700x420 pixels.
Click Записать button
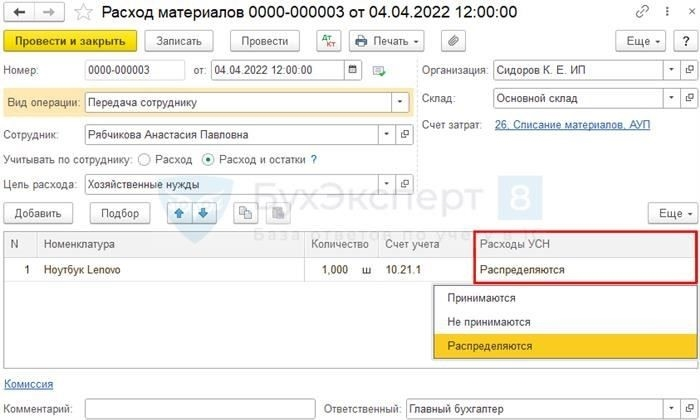pos(179,41)
